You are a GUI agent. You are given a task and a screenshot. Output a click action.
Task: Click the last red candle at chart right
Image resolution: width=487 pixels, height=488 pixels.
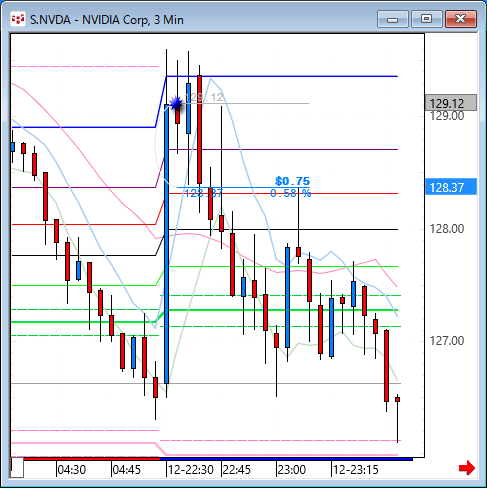[x=397, y=399]
